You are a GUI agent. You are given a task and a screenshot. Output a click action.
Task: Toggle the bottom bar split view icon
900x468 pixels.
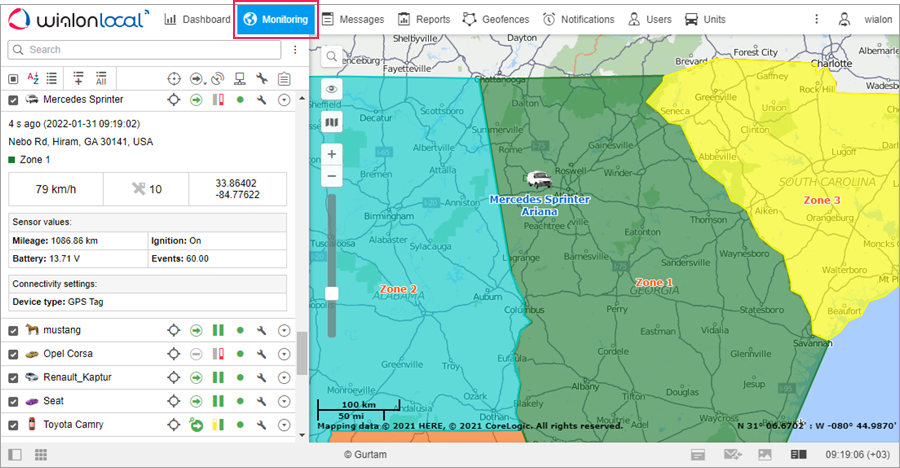point(798,455)
